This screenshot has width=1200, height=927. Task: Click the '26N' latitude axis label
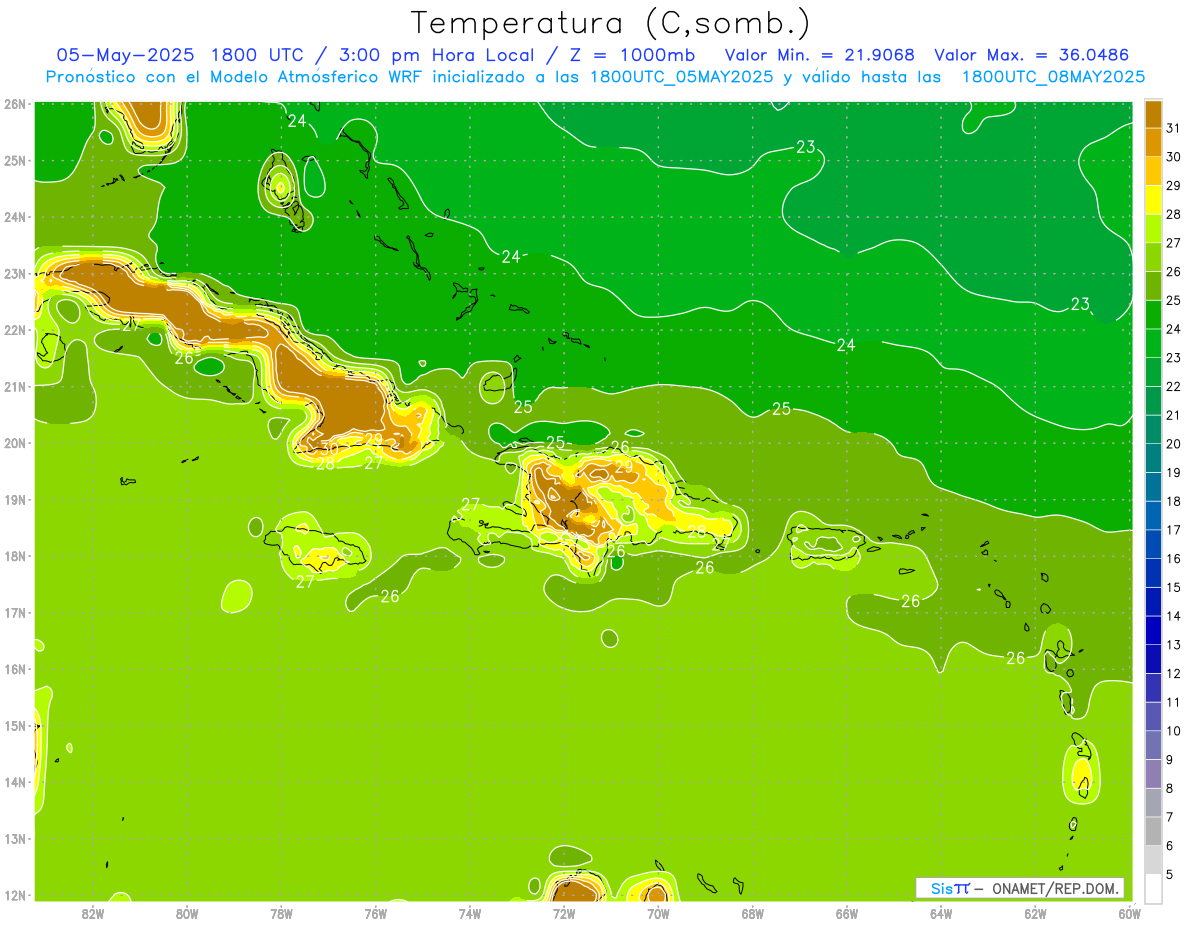pyautogui.click(x=15, y=104)
